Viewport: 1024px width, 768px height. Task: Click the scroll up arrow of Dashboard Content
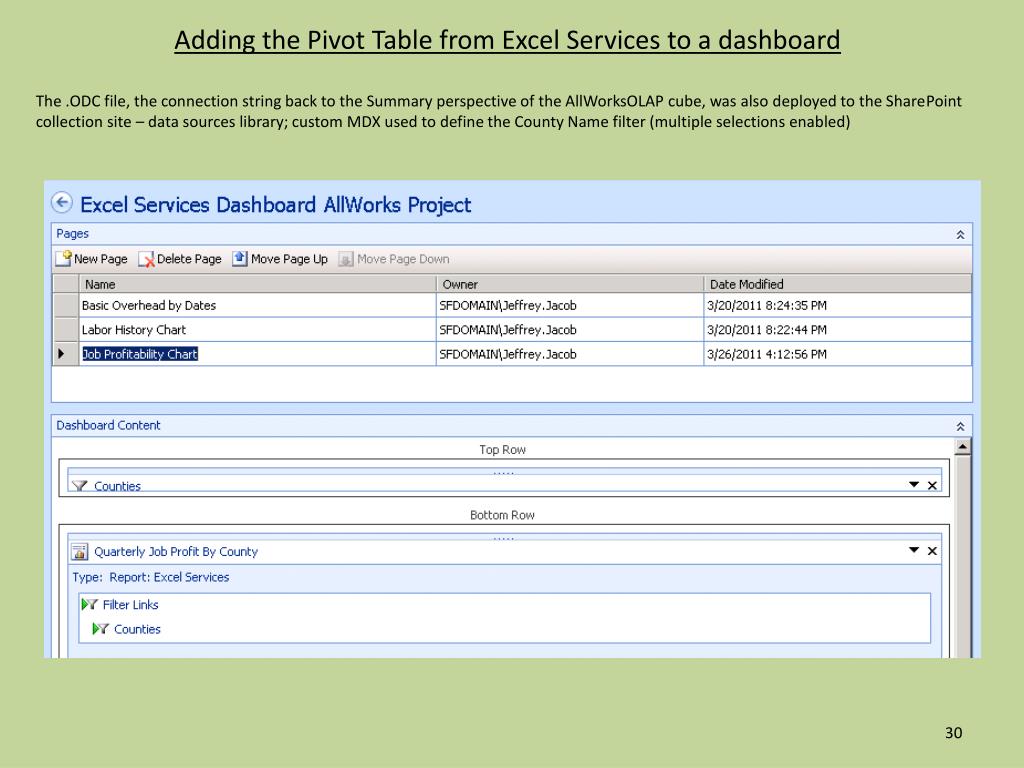(962, 447)
